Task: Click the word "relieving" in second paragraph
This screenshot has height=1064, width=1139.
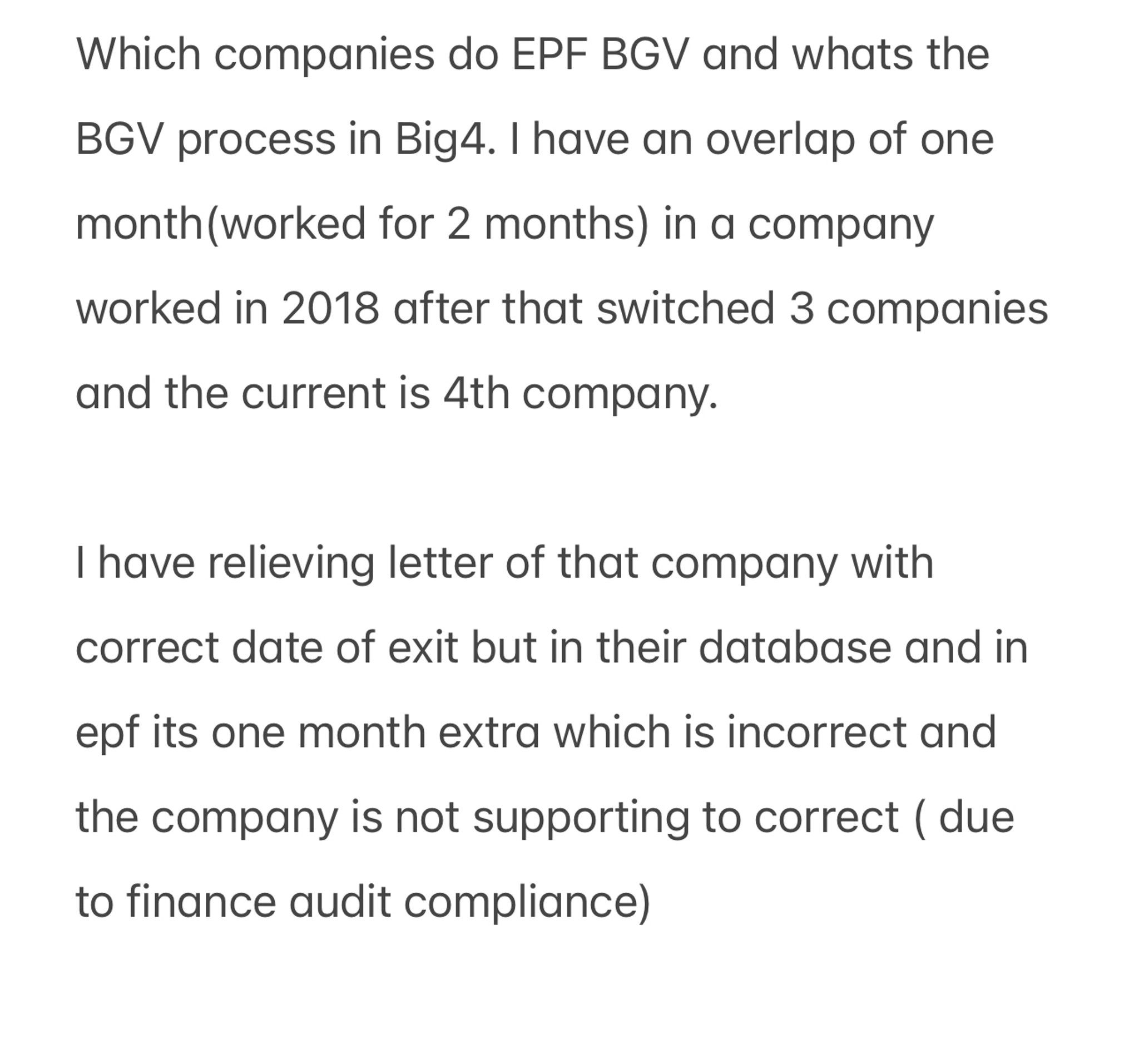Action: [290, 563]
